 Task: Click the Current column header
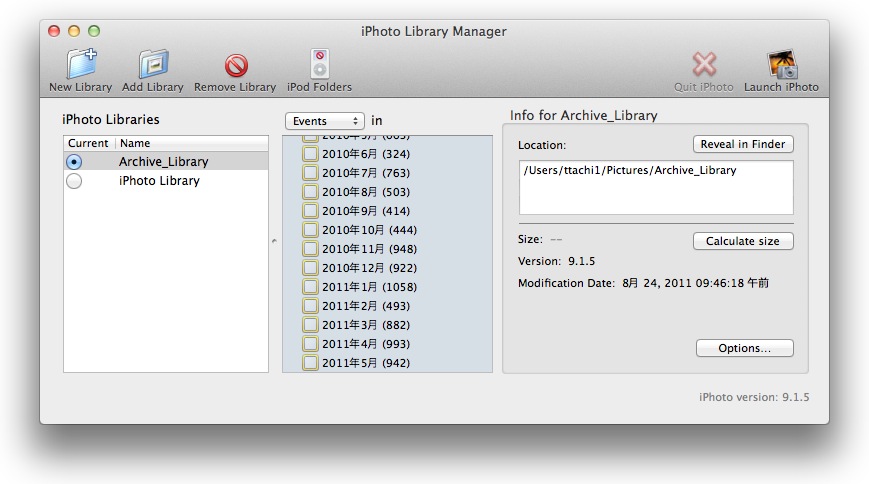(x=89, y=143)
